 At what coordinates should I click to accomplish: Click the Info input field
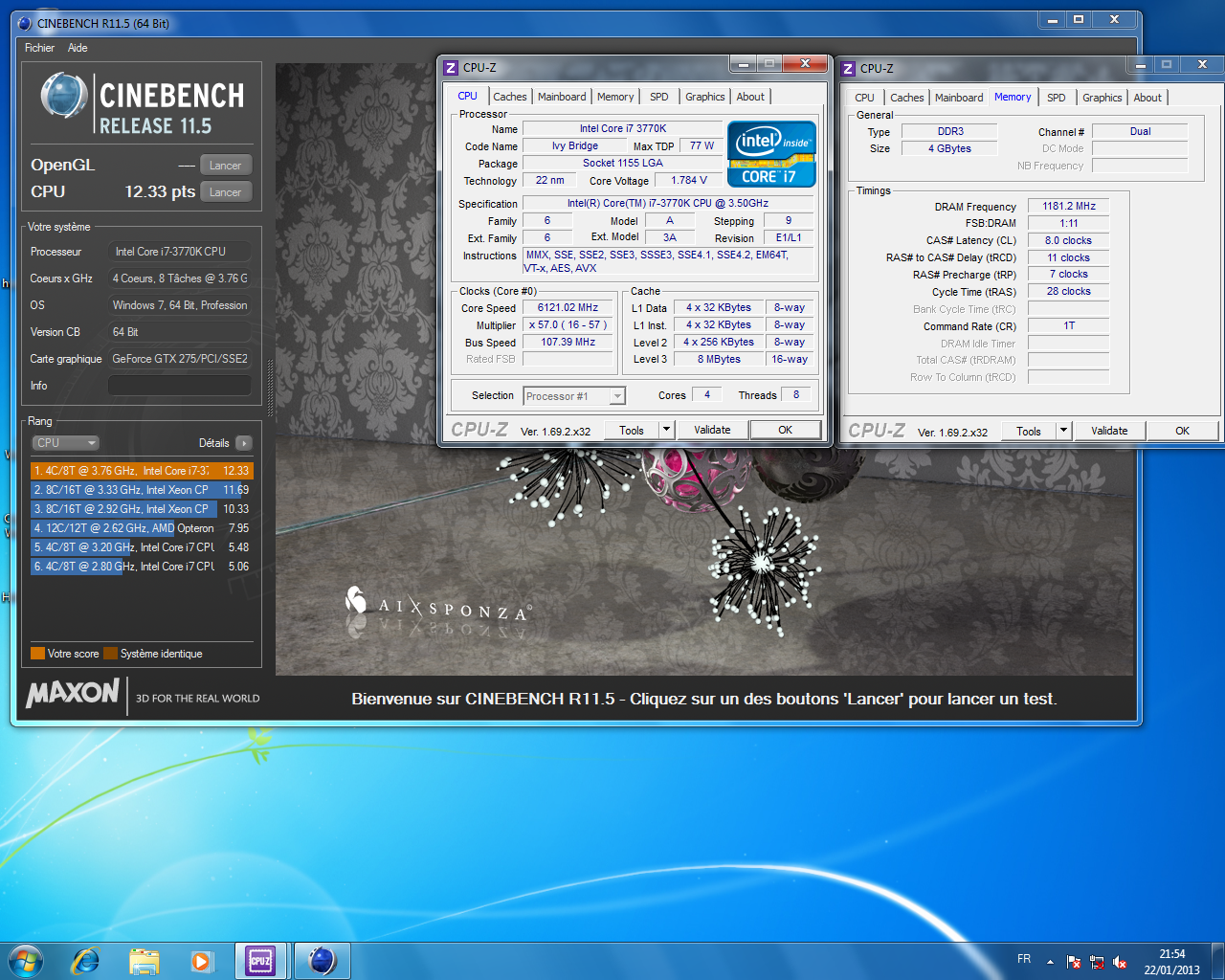click(x=180, y=386)
